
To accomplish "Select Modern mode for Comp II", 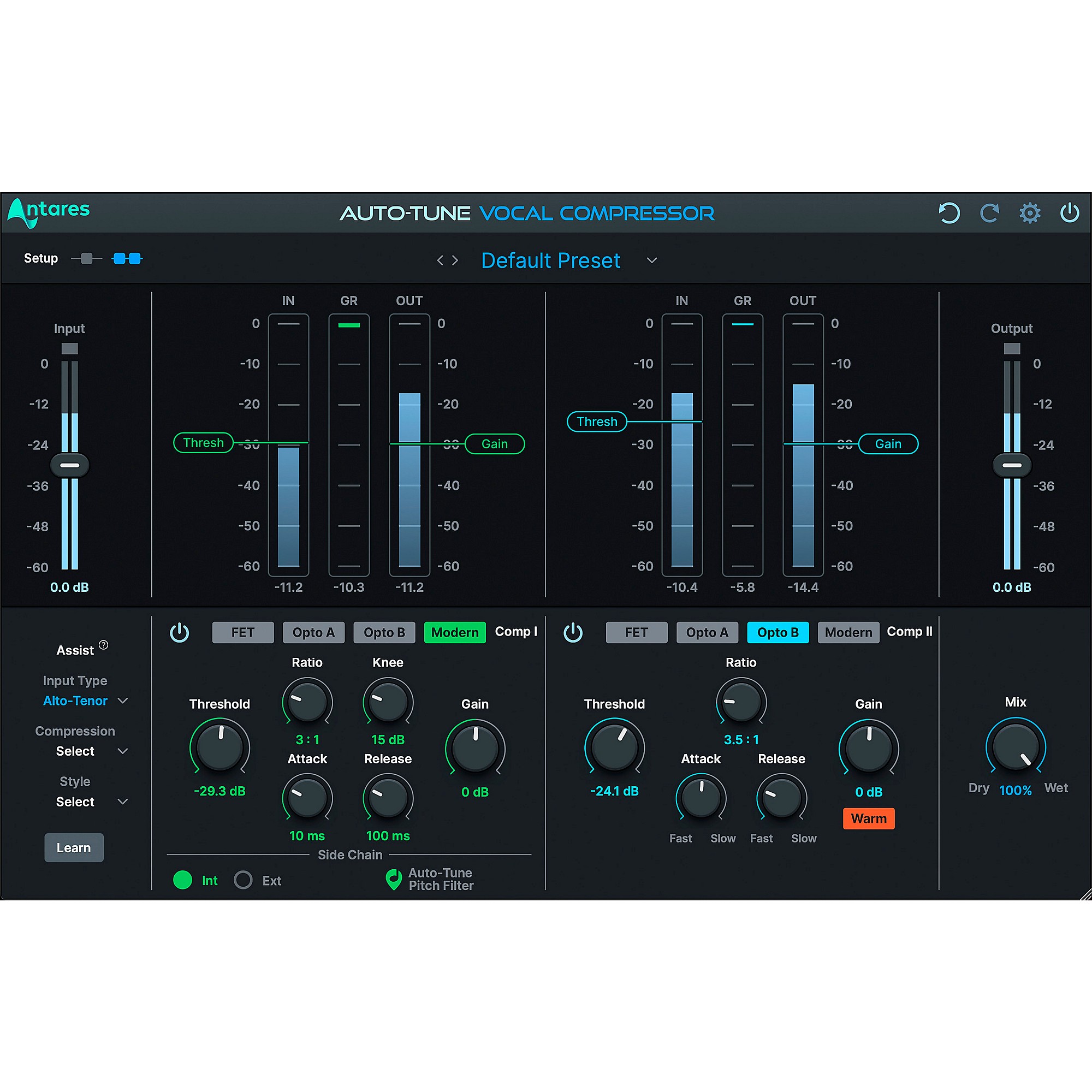I will 848,632.
